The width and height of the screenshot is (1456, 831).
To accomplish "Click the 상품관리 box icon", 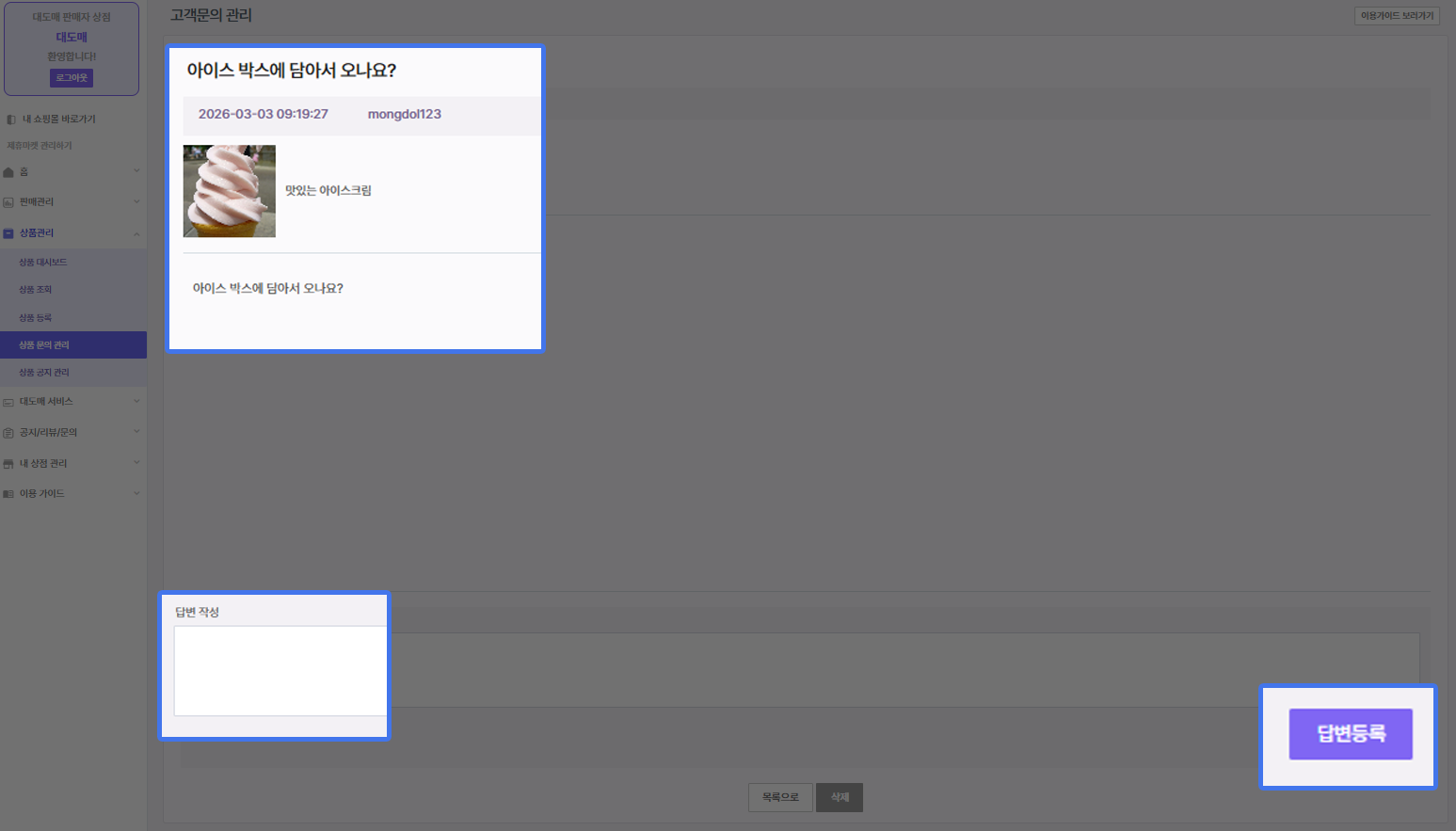I will (x=8, y=233).
